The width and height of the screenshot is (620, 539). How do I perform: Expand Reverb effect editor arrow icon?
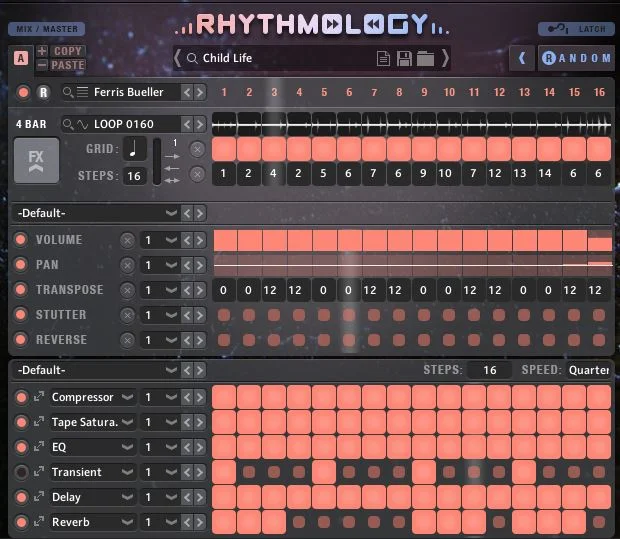39,522
